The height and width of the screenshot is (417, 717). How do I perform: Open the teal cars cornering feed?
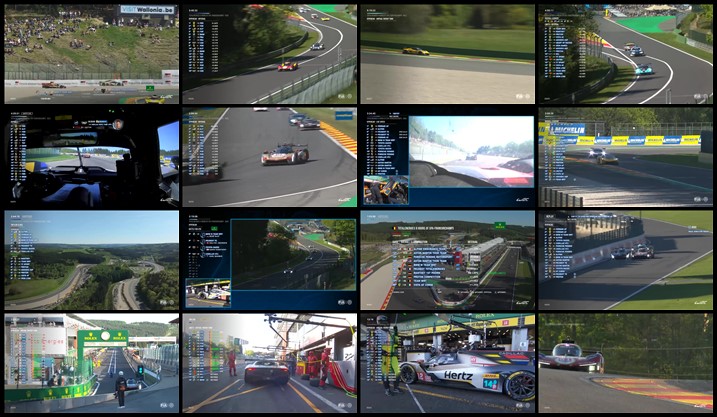625,53
